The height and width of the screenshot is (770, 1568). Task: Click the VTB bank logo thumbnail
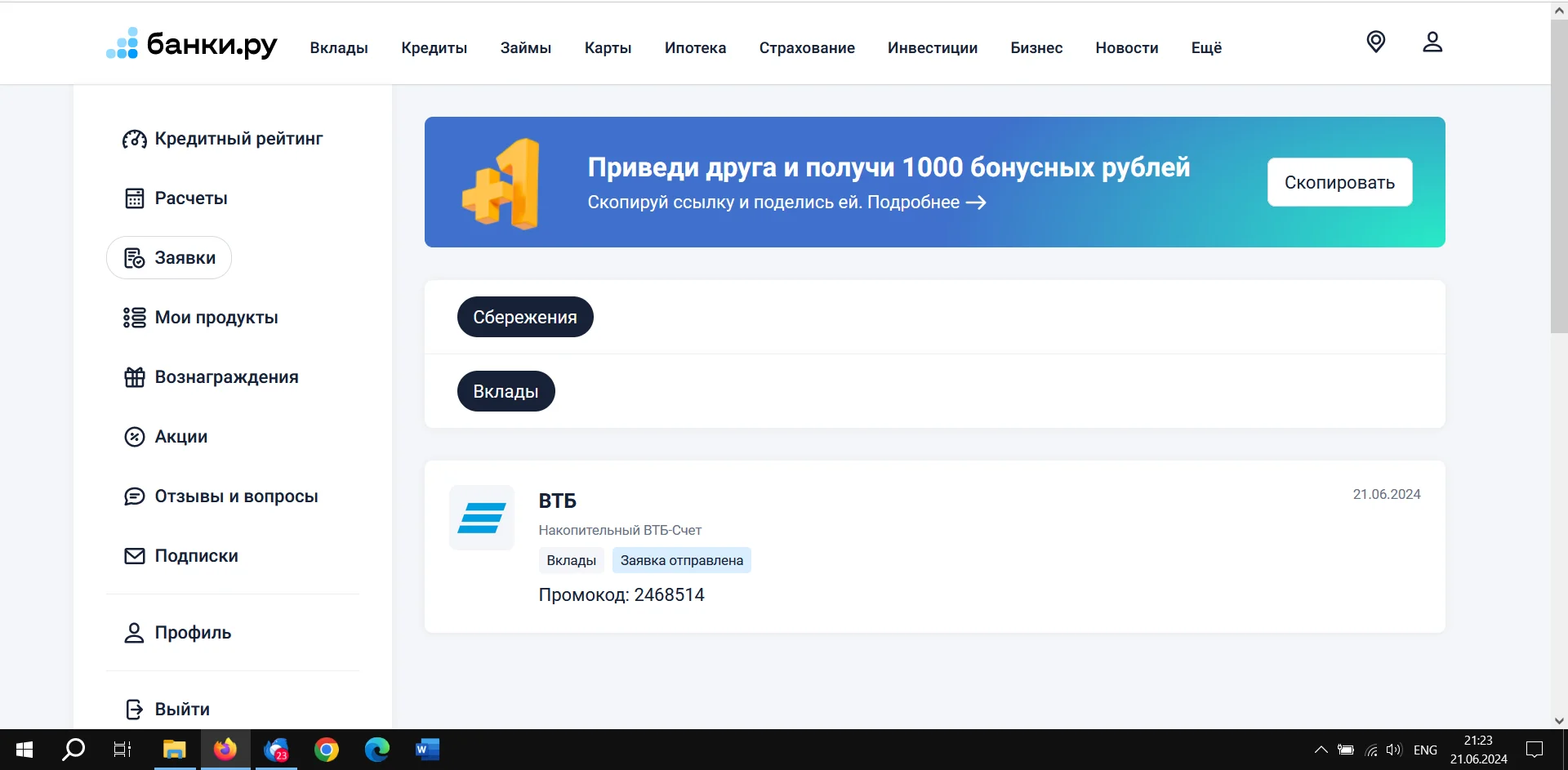point(482,518)
